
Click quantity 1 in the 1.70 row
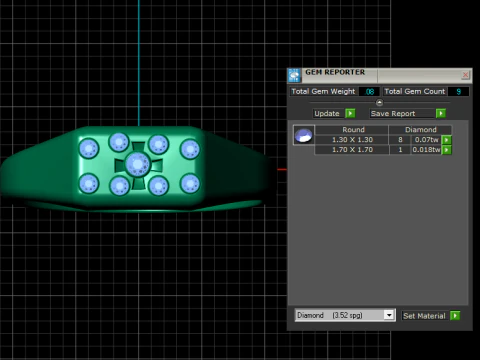click(x=400, y=150)
